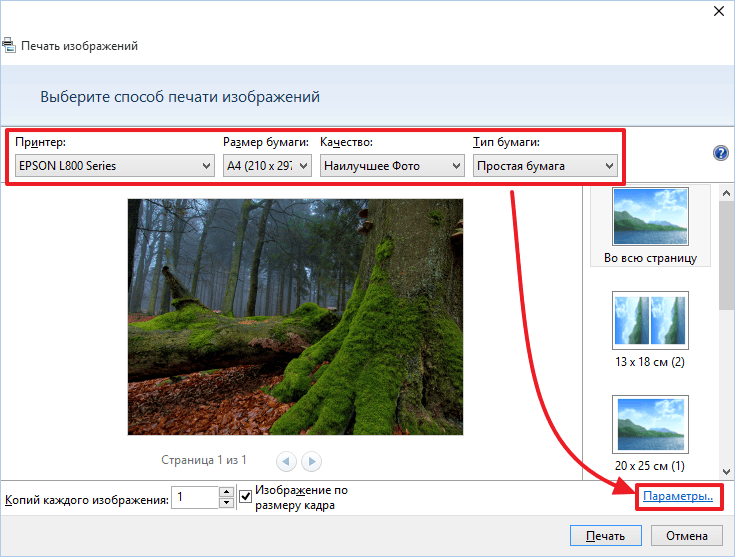Click the layout list scrollbar thumb
This screenshot has height=557, width=735.
click(726, 255)
